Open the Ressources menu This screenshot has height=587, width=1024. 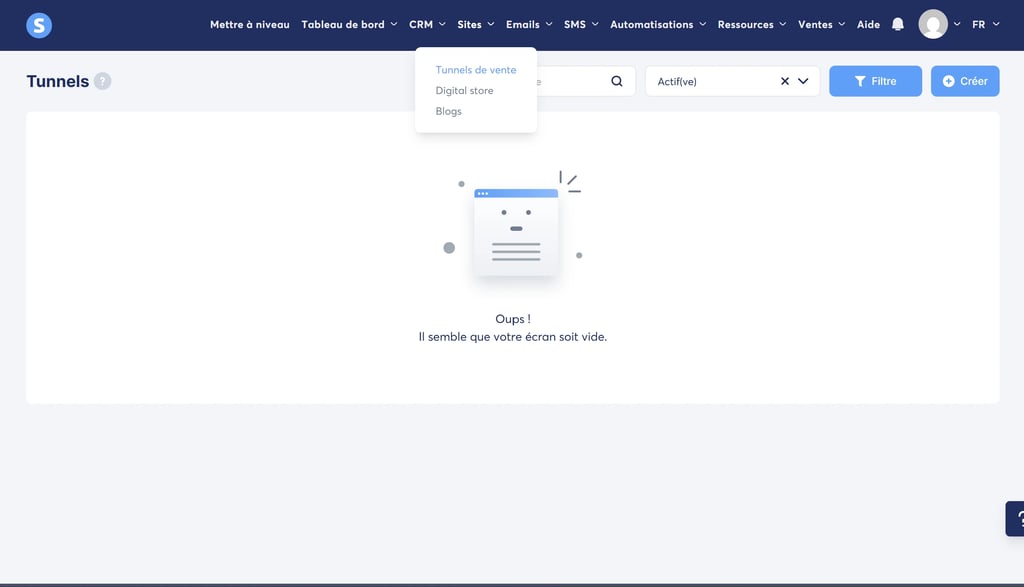752,24
